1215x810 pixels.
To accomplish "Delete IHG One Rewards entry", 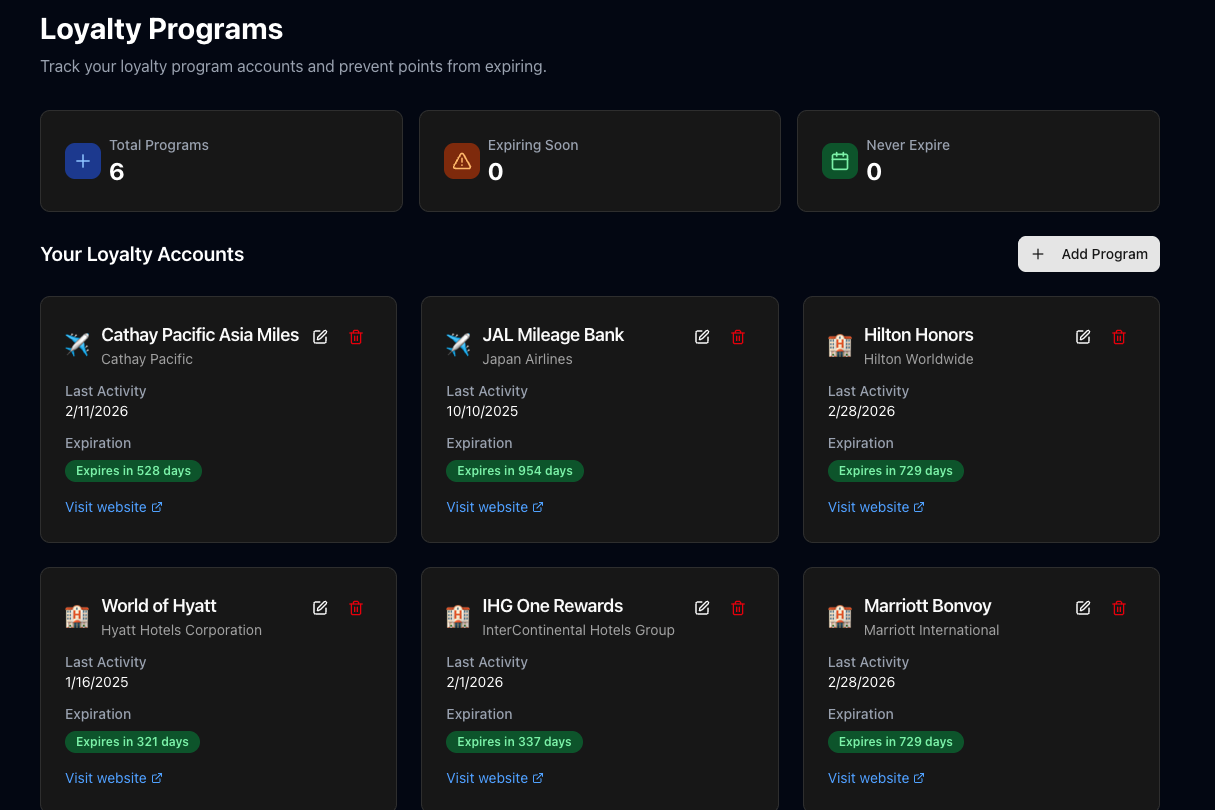I will click(738, 608).
